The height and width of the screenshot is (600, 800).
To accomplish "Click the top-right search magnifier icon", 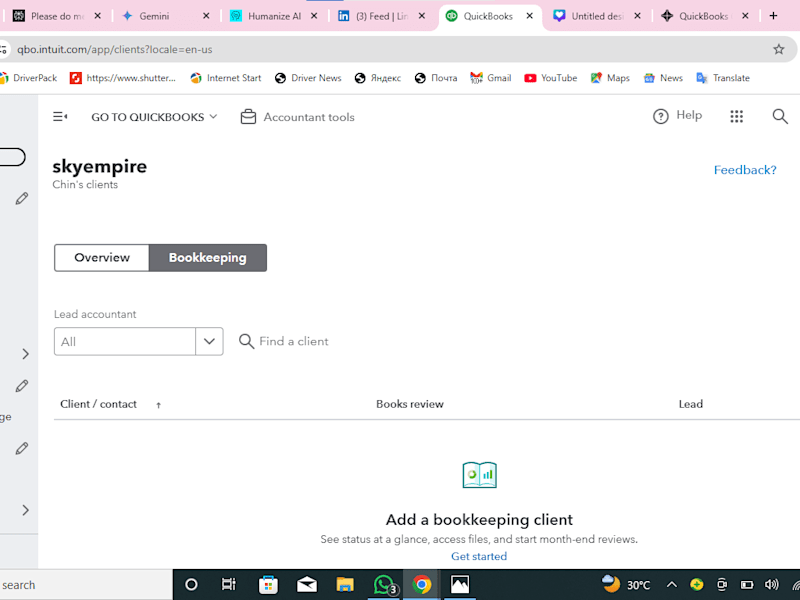I will [780, 116].
